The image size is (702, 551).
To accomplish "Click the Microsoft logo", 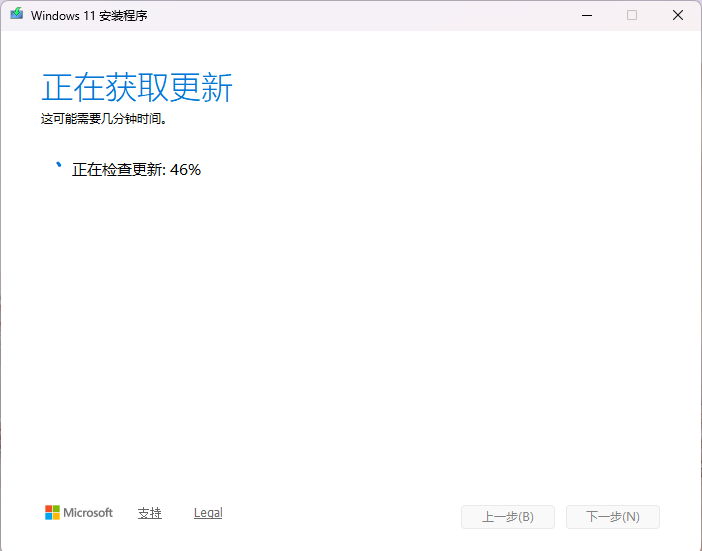I will pos(79,513).
